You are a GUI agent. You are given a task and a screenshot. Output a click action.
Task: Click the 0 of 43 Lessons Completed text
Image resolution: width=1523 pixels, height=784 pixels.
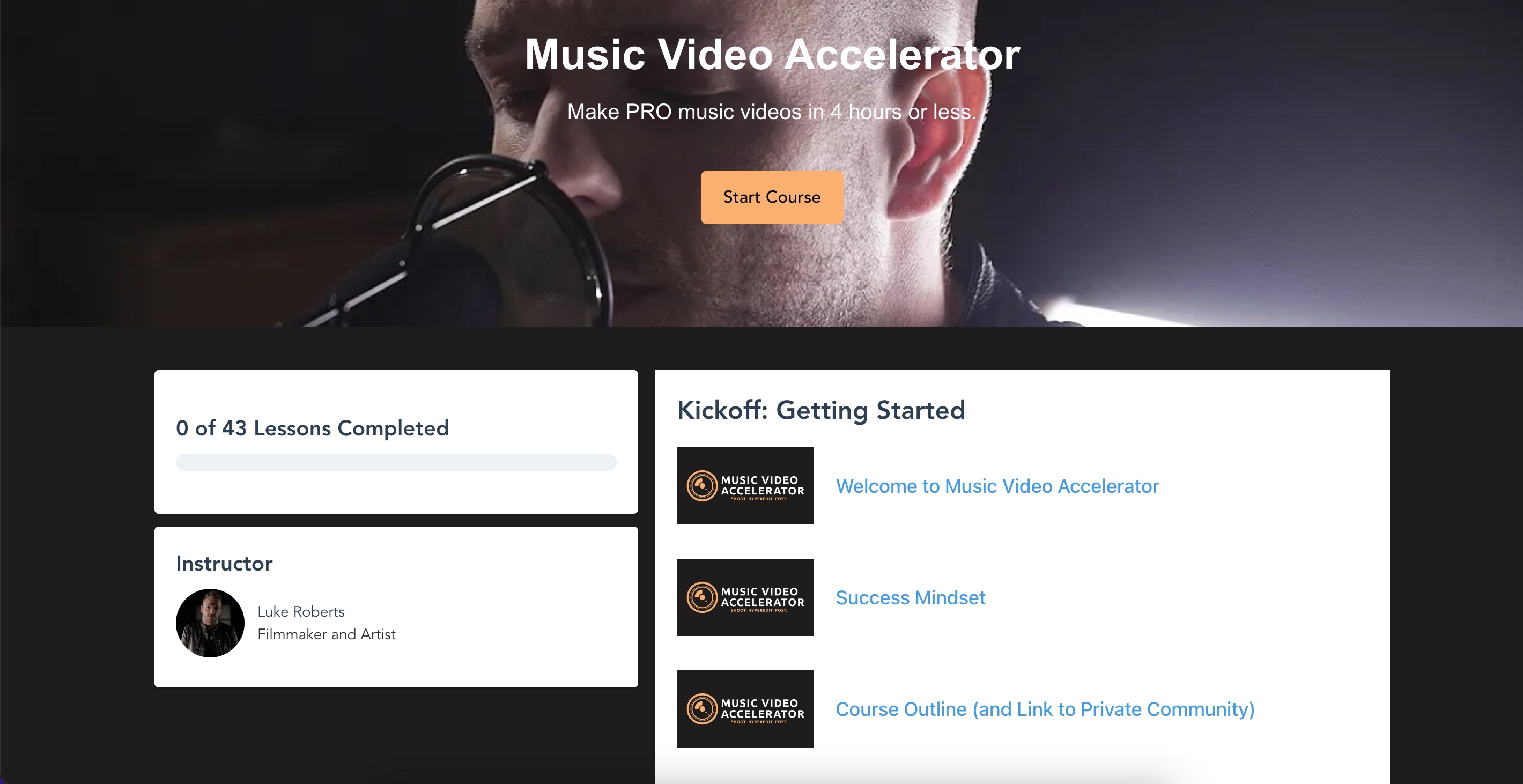coord(312,428)
